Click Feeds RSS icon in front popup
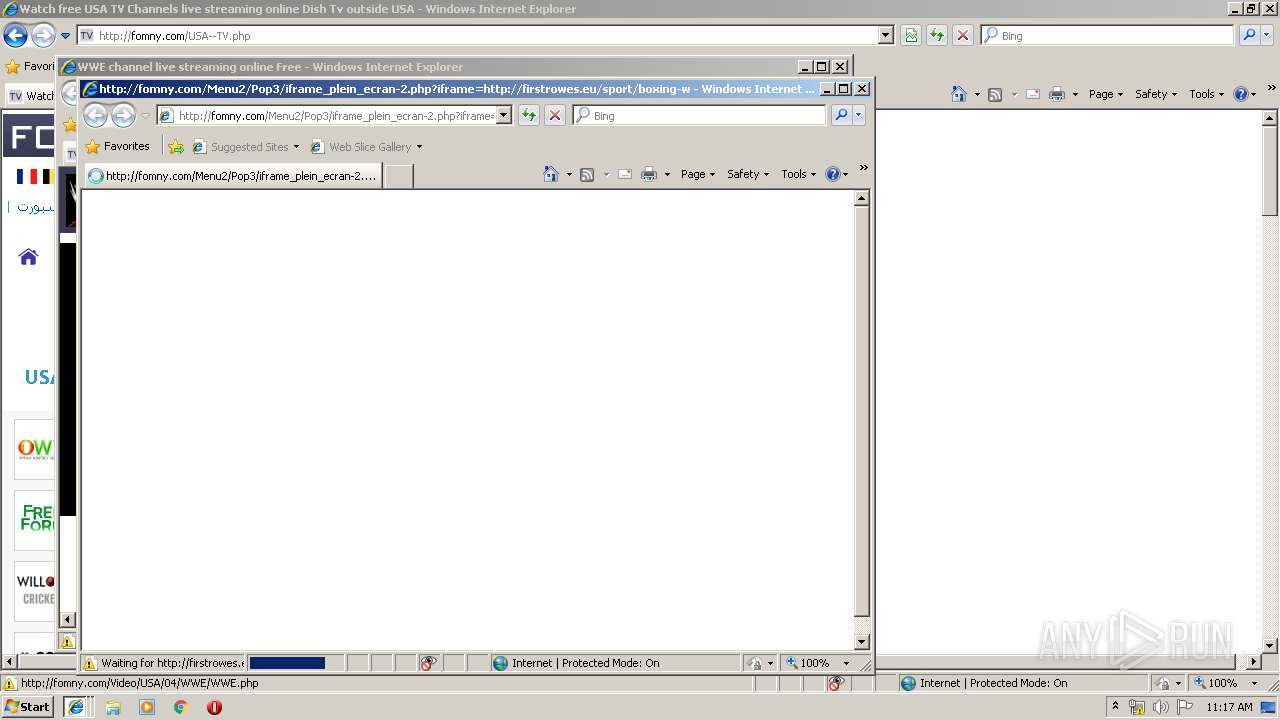Screen dimensions: 1280x720 click(x=587, y=174)
